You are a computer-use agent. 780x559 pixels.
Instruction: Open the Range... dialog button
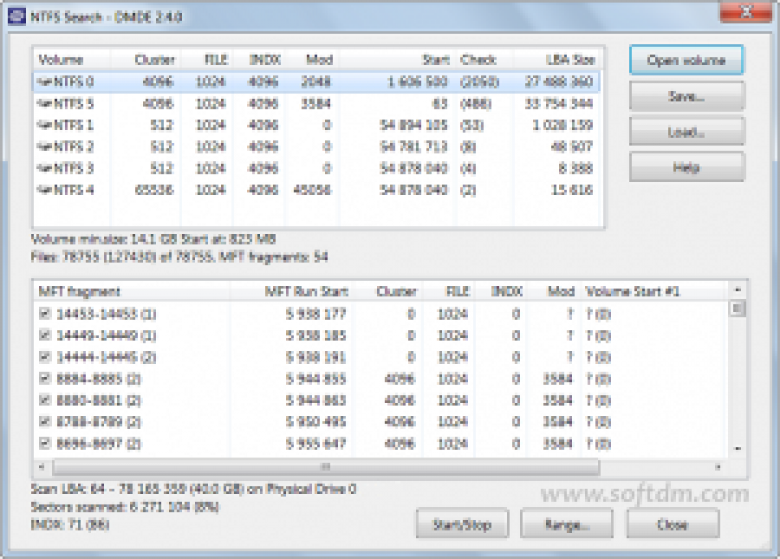pyautogui.click(x=567, y=524)
